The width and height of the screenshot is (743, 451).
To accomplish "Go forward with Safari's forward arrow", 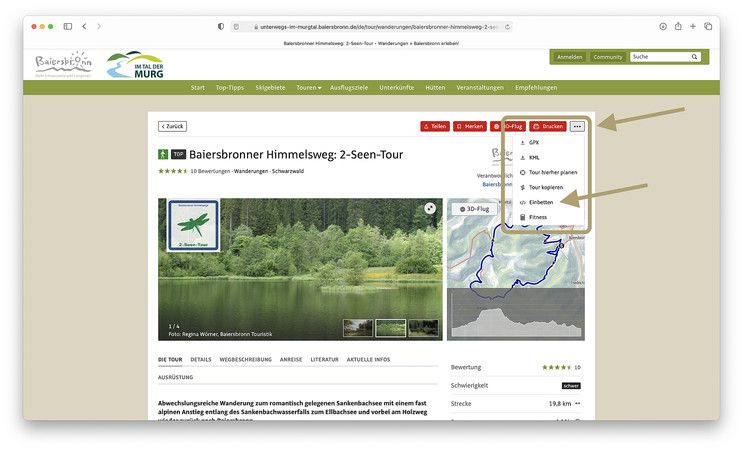I will [99, 27].
